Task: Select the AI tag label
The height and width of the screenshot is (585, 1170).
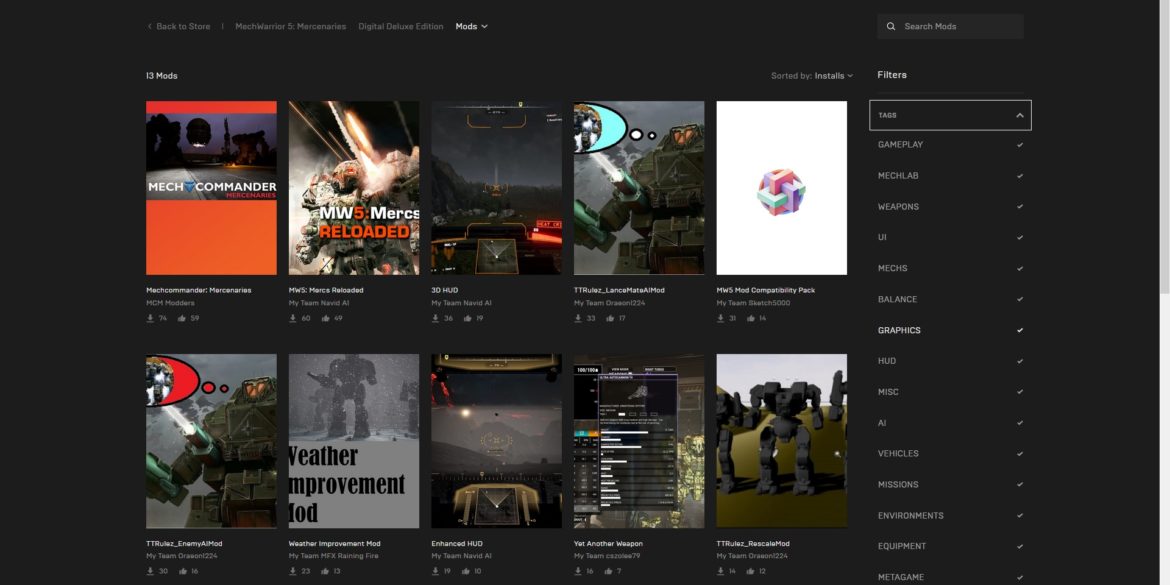Action: point(882,423)
